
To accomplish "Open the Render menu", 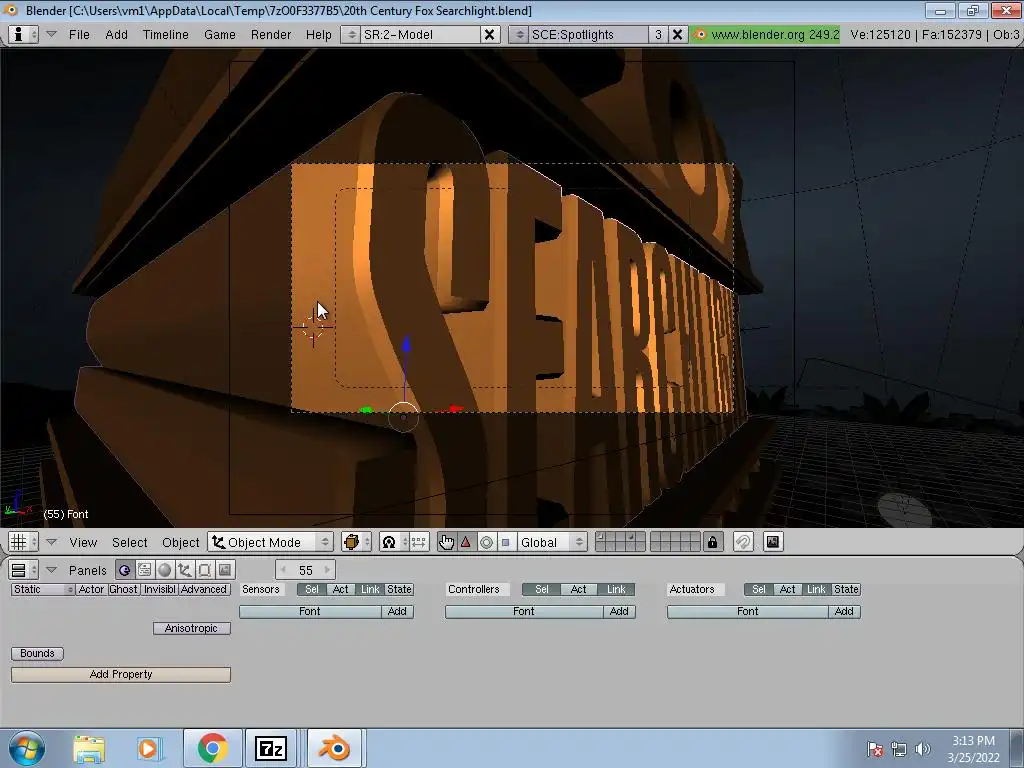I will [x=270, y=35].
